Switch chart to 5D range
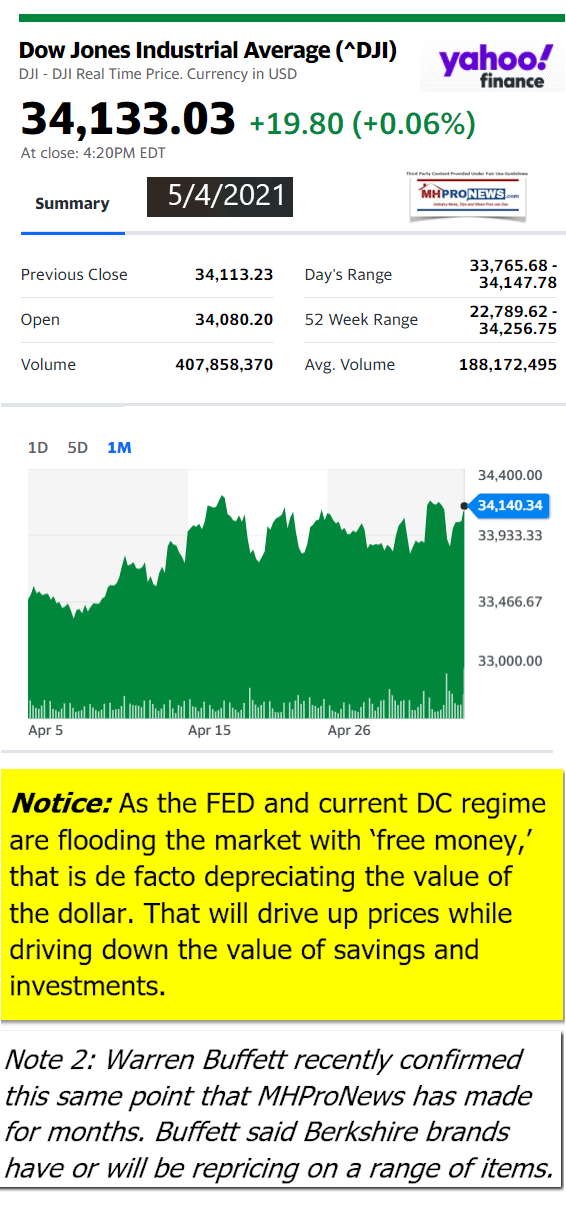Viewport: 566px width, 1205px height. (77, 448)
